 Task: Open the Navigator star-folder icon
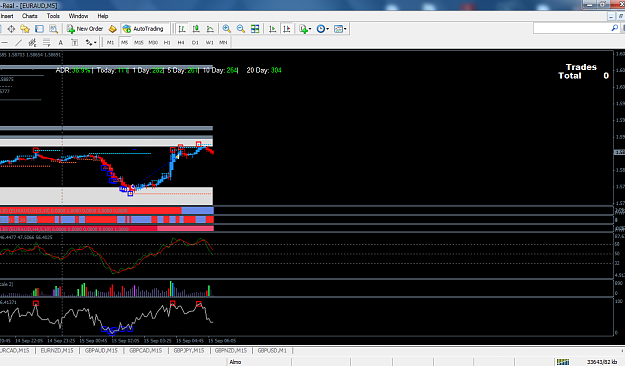tap(25, 29)
